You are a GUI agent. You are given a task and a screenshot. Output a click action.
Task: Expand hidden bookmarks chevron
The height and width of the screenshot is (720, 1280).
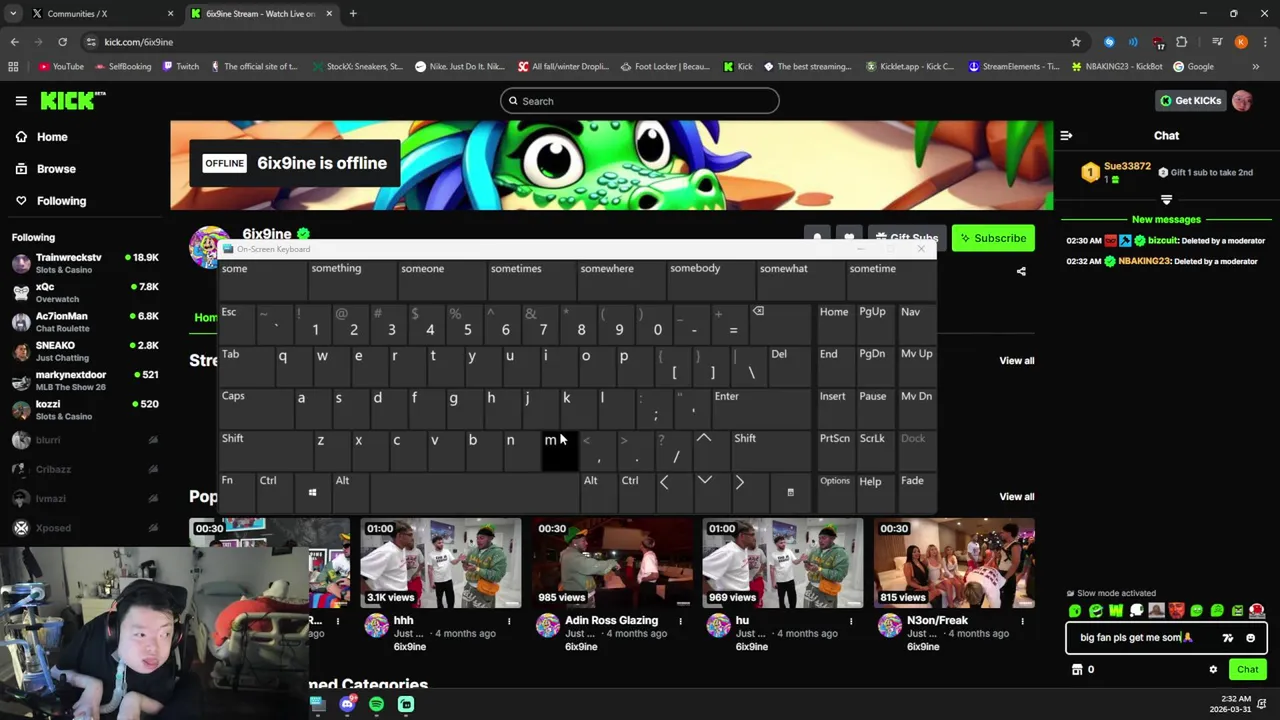click(1256, 67)
